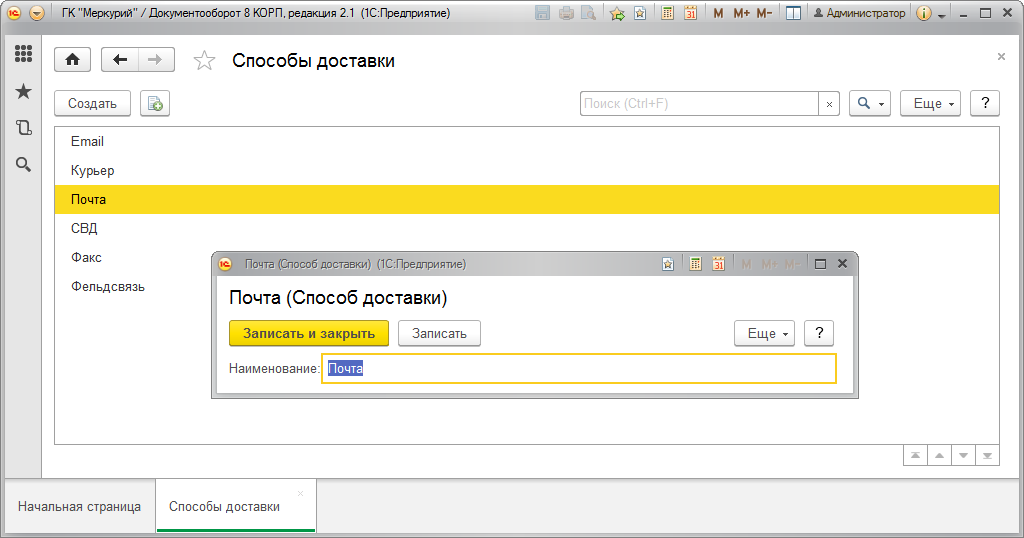Viewport: 1024px width, 538px height.
Task: Maximize the Почта dialog window
Action: 820,264
